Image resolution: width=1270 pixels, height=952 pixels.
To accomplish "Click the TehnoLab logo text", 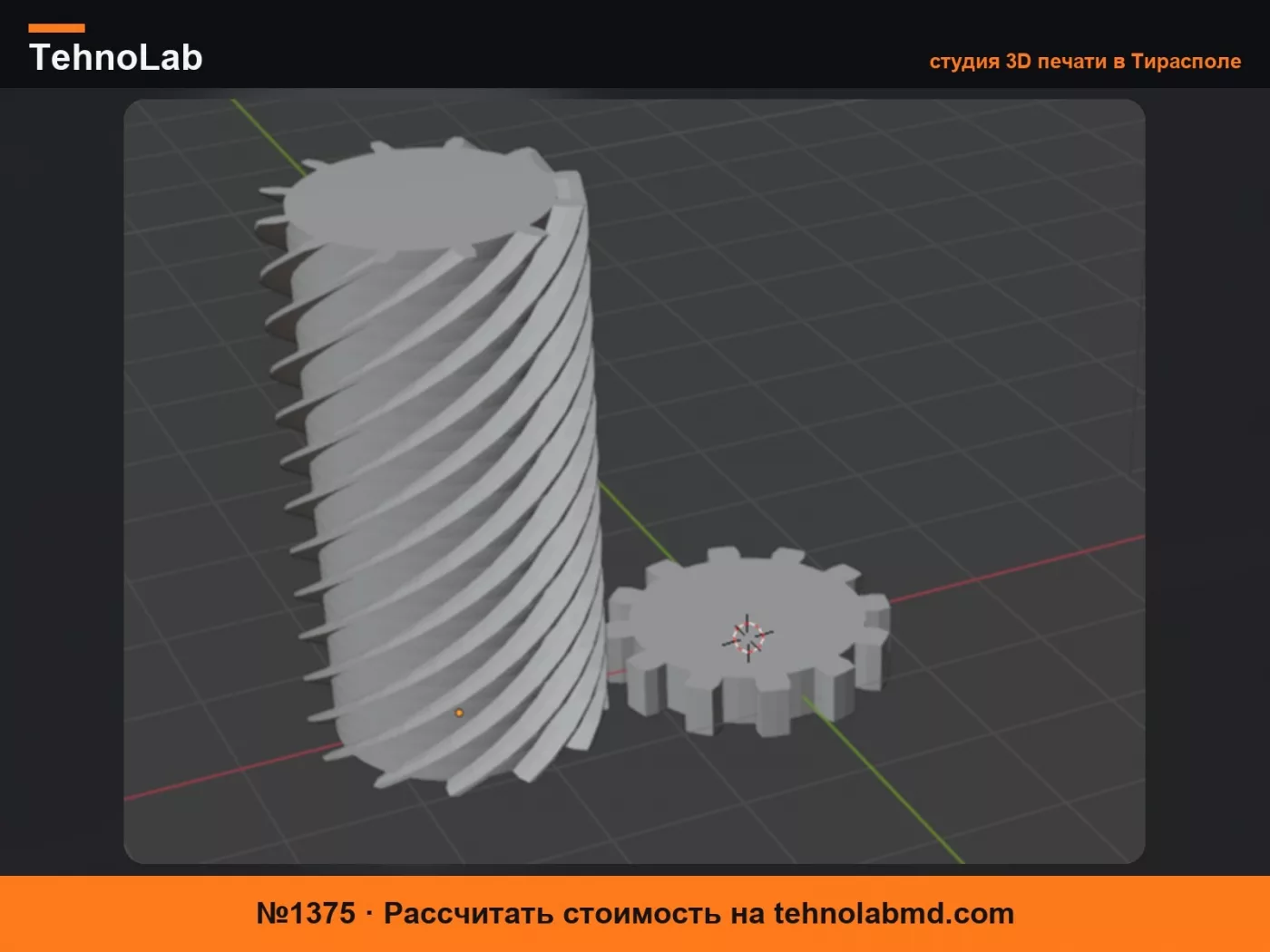I will [x=116, y=57].
